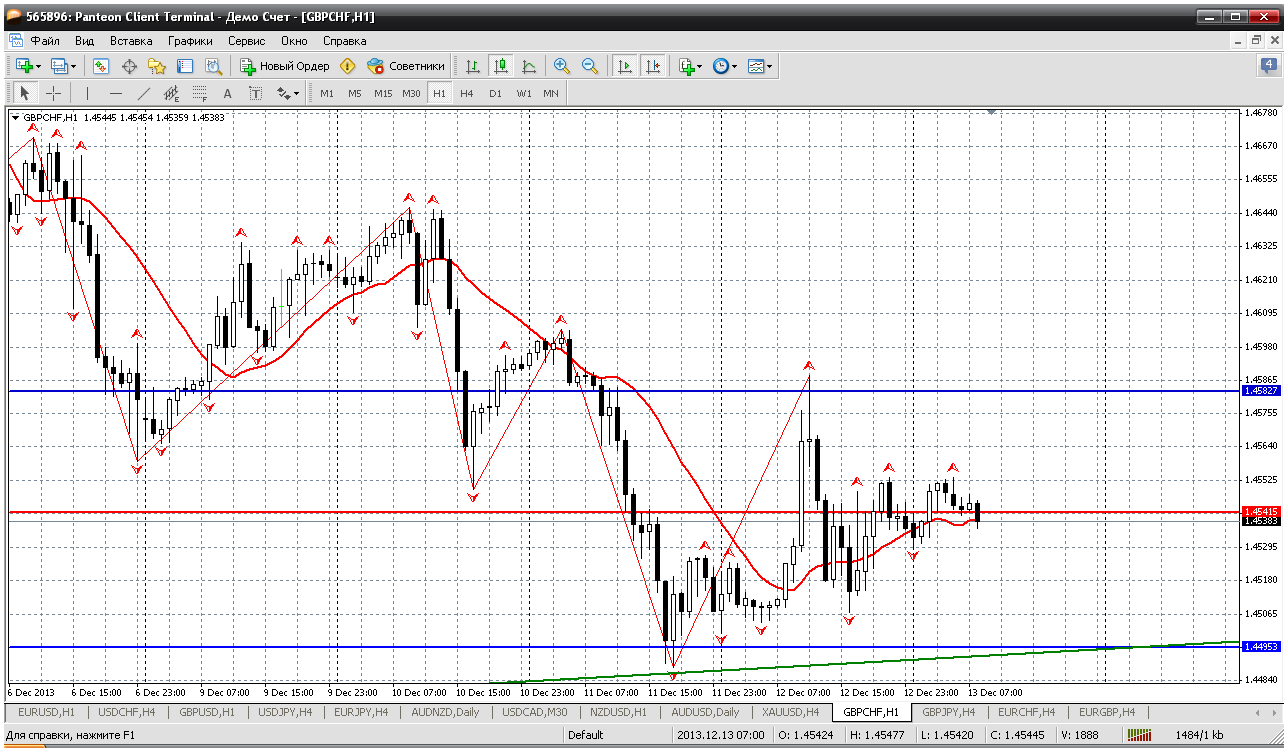Click the Новый Ордер button
This screenshot has height=748, width=1288.
coord(284,66)
